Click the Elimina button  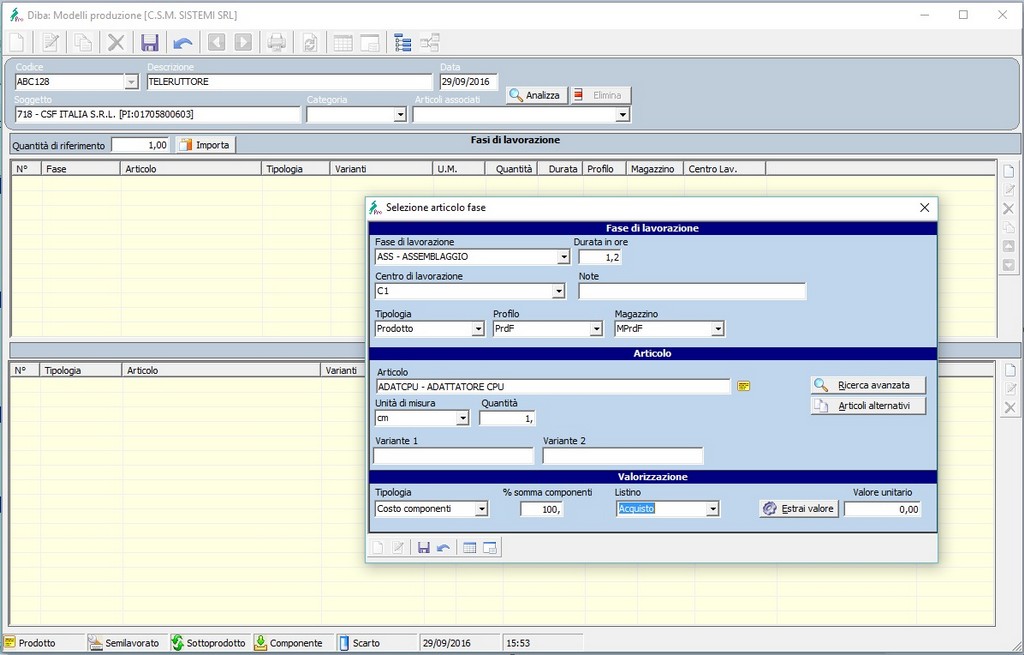click(600, 95)
